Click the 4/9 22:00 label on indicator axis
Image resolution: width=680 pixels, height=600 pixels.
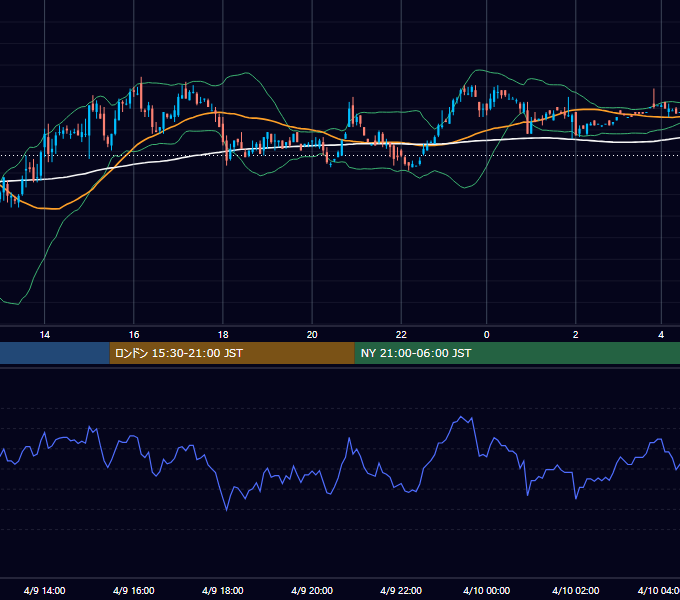pyautogui.click(x=401, y=590)
